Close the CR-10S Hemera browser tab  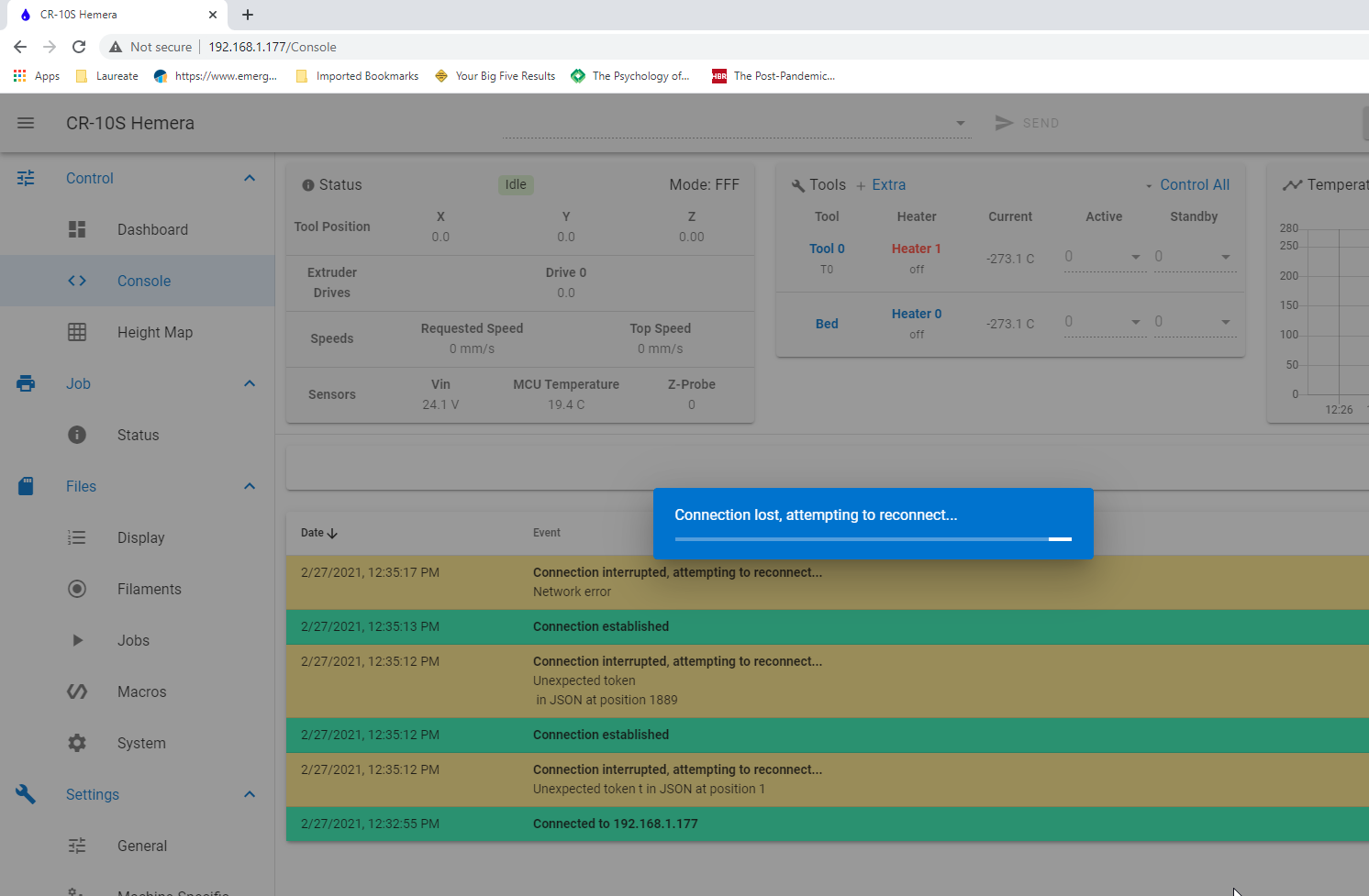click(213, 15)
